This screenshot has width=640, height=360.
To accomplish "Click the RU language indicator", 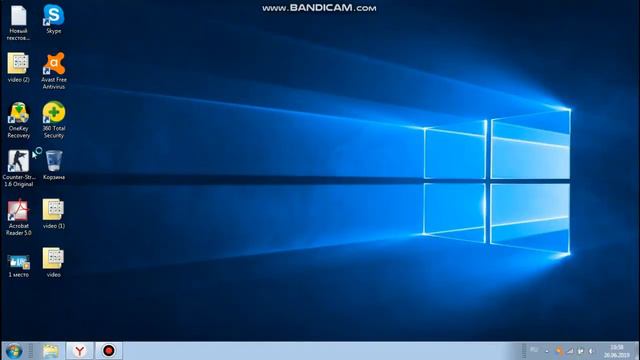I will (x=534, y=350).
